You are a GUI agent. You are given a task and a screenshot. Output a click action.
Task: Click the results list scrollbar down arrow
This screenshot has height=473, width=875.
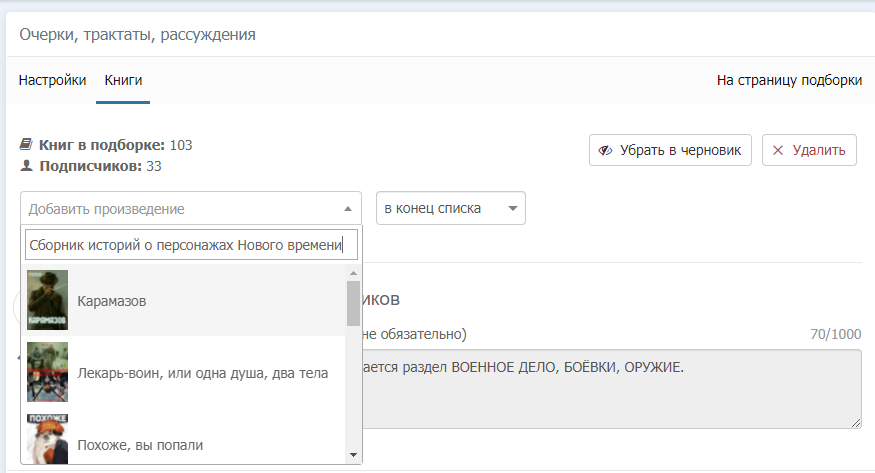click(x=353, y=455)
